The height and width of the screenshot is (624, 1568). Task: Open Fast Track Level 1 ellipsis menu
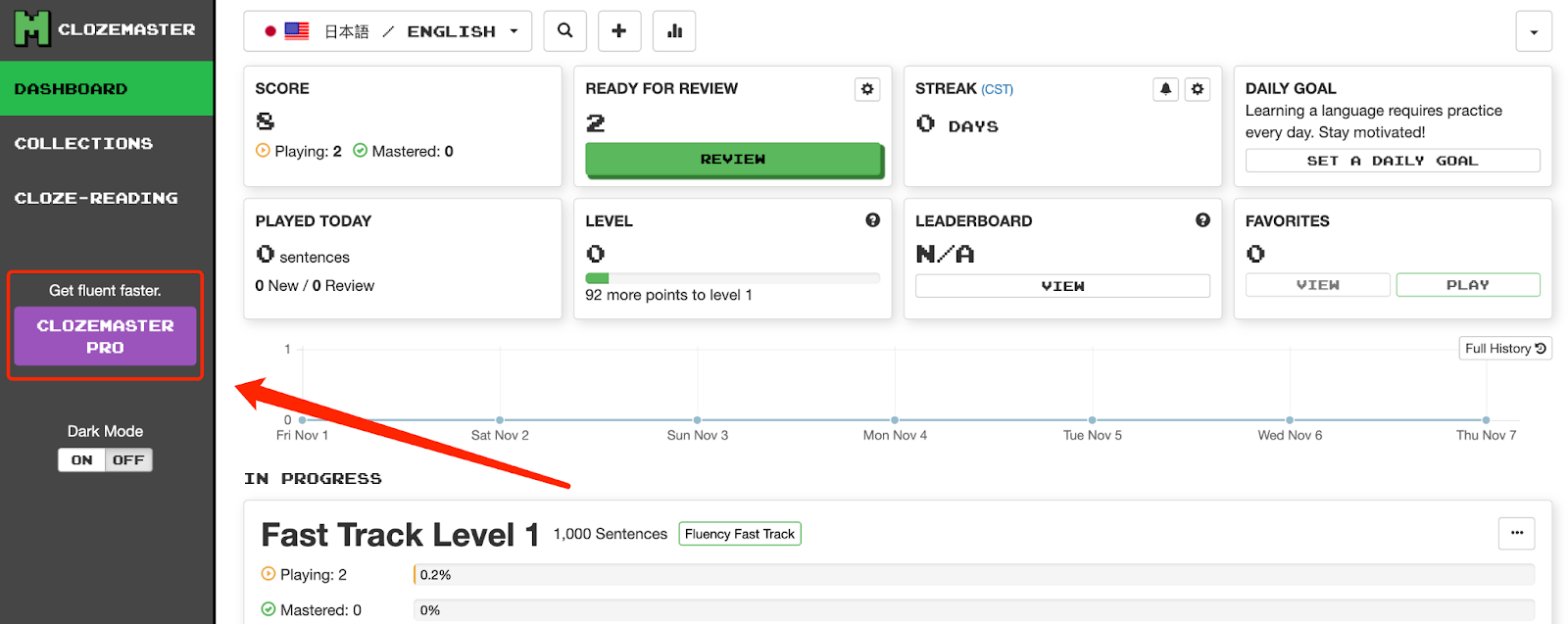pos(1517,533)
